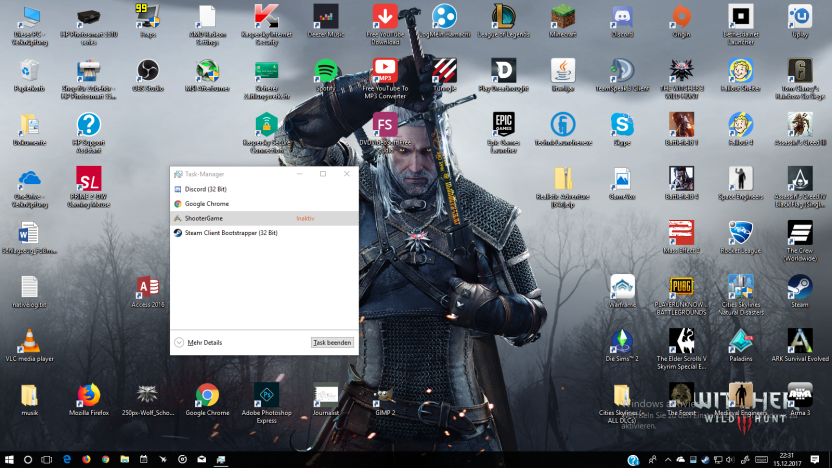This screenshot has height=468, width=832.
Task: Launch the Space Engineers shortcut
Action: (741, 179)
